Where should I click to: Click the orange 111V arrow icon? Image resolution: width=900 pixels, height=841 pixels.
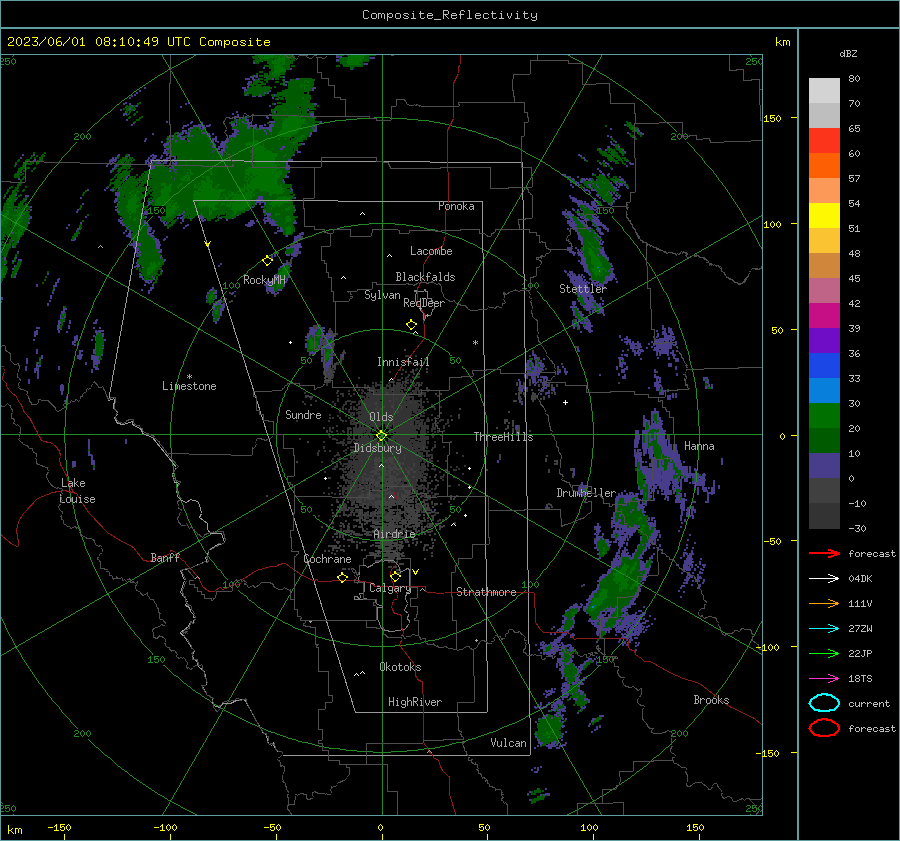tap(824, 603)
